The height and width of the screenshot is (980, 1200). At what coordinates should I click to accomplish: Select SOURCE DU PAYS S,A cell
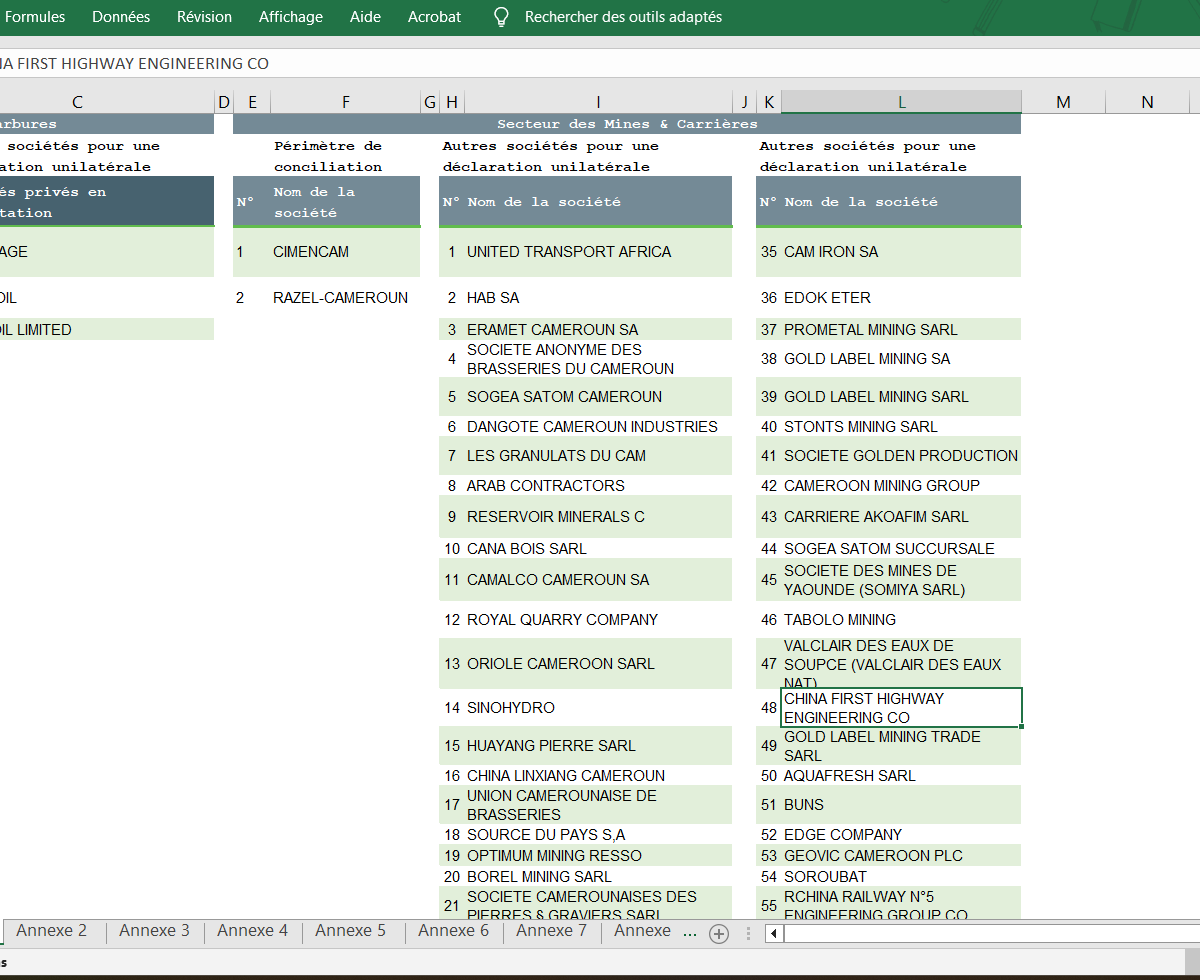click(x=598, y=835)
